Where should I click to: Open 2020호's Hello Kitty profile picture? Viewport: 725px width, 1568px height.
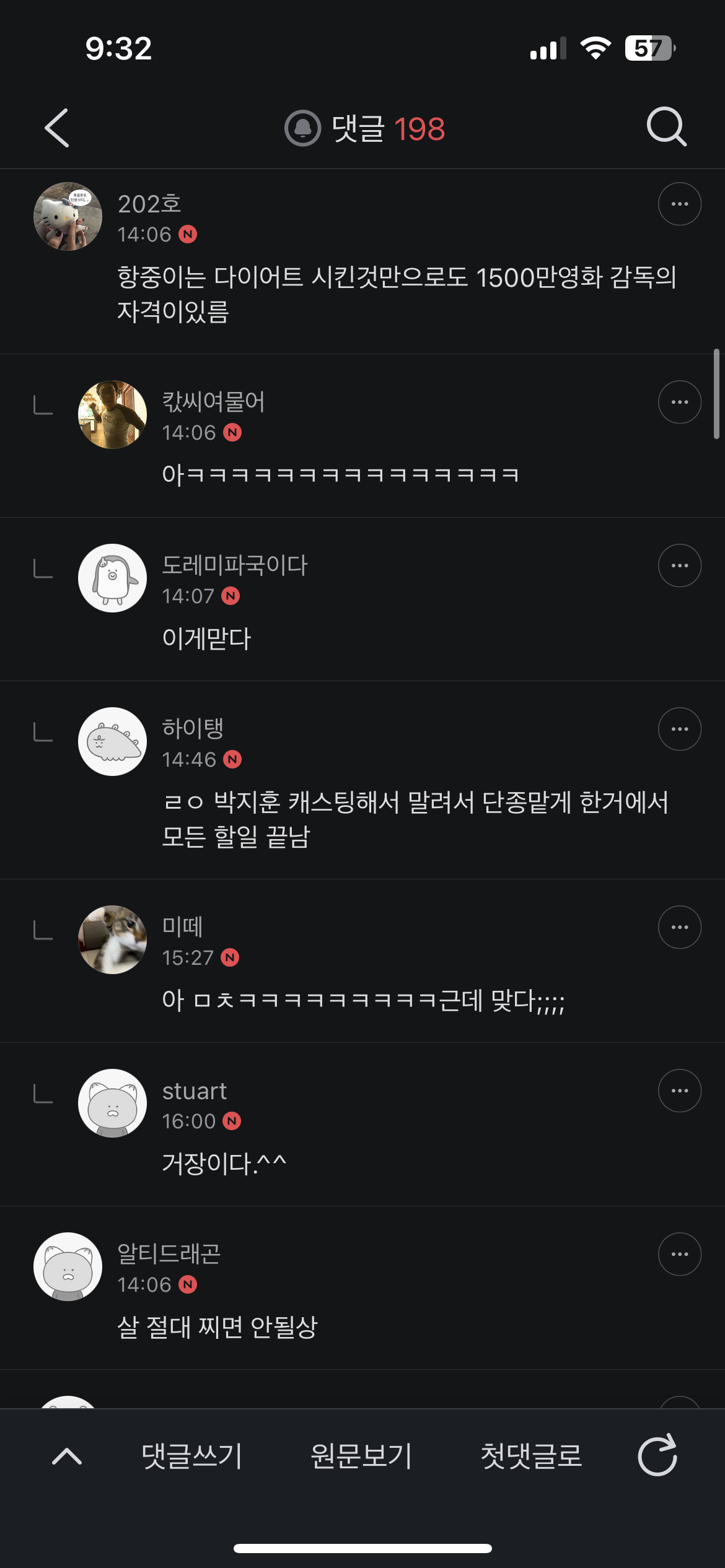pos(68,217)
